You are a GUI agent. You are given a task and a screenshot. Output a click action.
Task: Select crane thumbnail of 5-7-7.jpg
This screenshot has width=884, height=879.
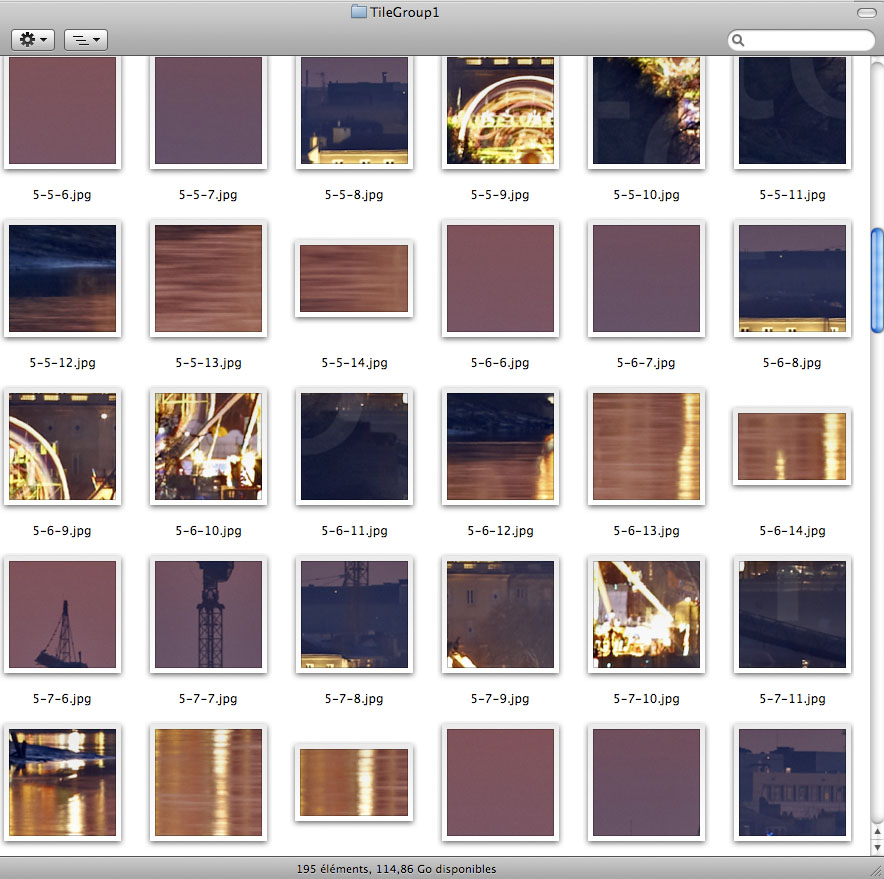208,615
